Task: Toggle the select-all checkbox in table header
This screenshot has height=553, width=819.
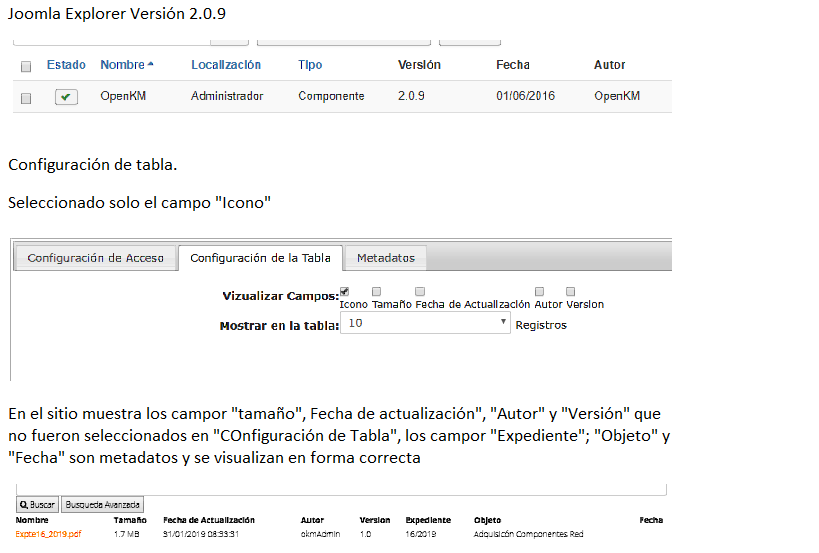Action: click(x=26, y=66)
